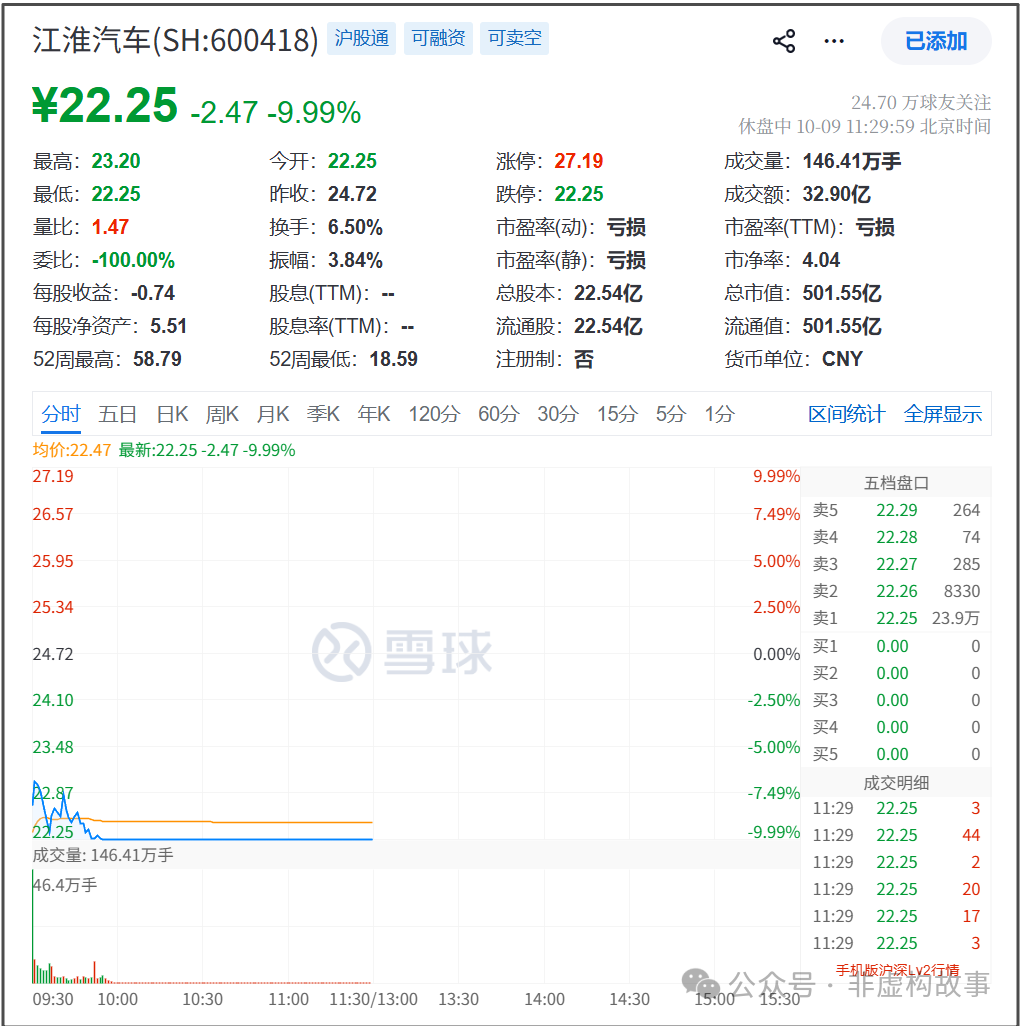Click the tall opening volume bar

(33, 926)
